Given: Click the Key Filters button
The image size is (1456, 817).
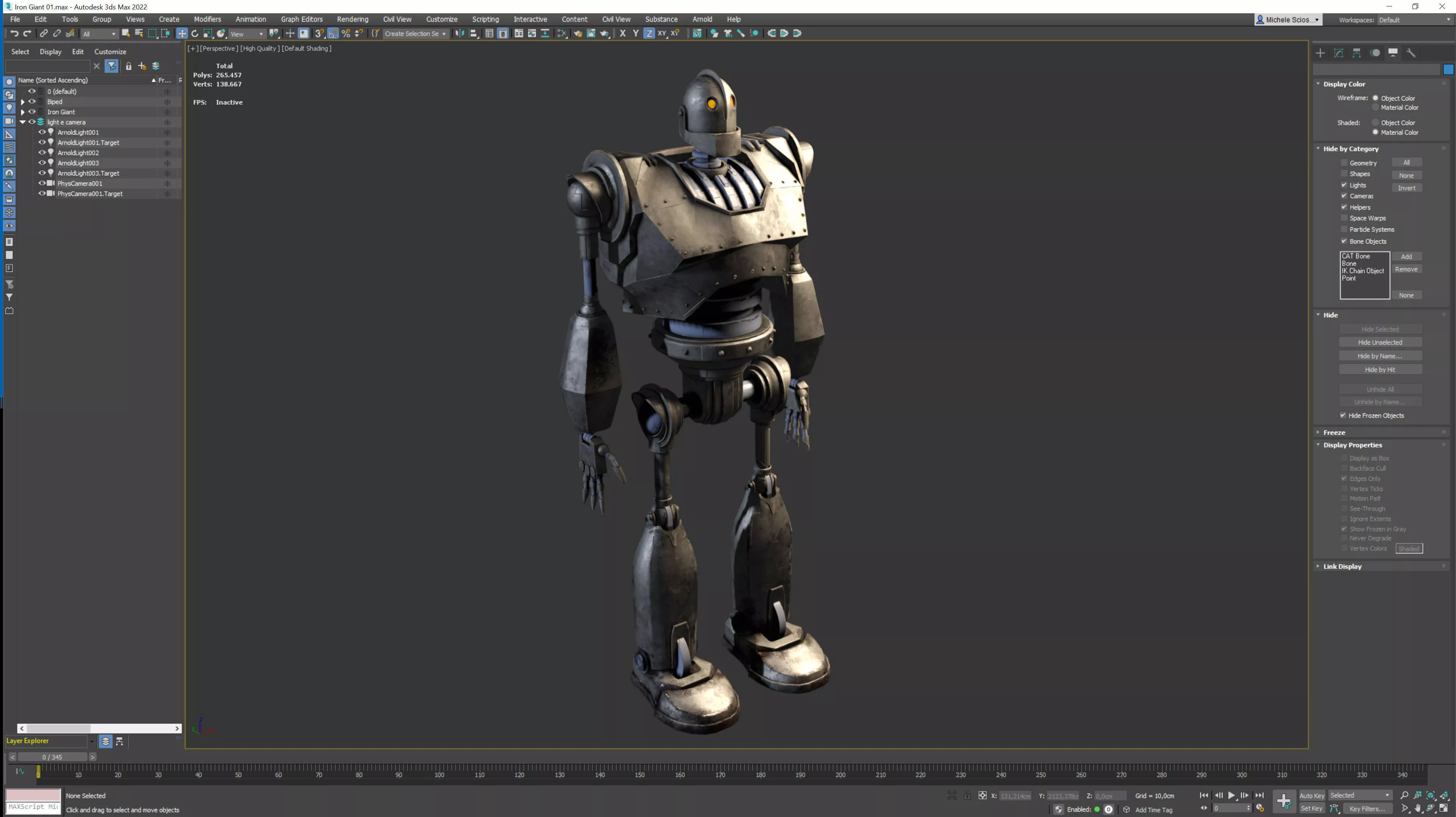Looking at the screenshot, I should point(1367,809).
